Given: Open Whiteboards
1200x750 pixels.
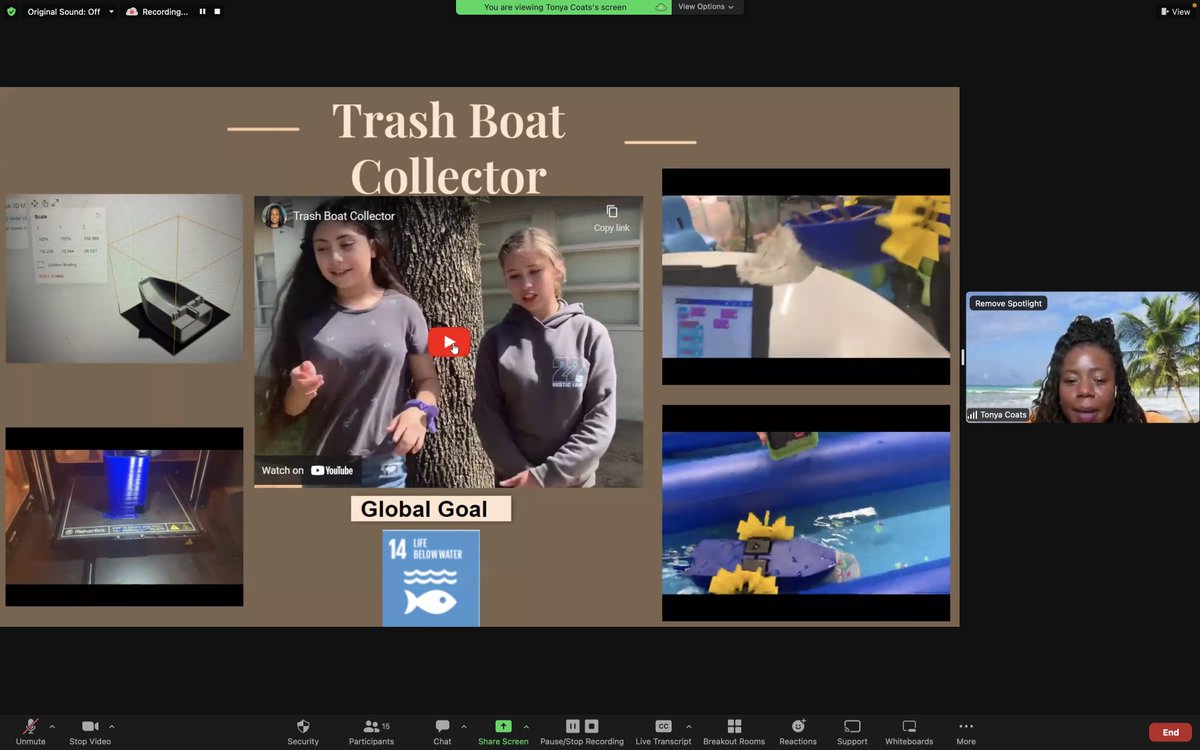Looking at the screenshot, I should click(x=909, y=731).
